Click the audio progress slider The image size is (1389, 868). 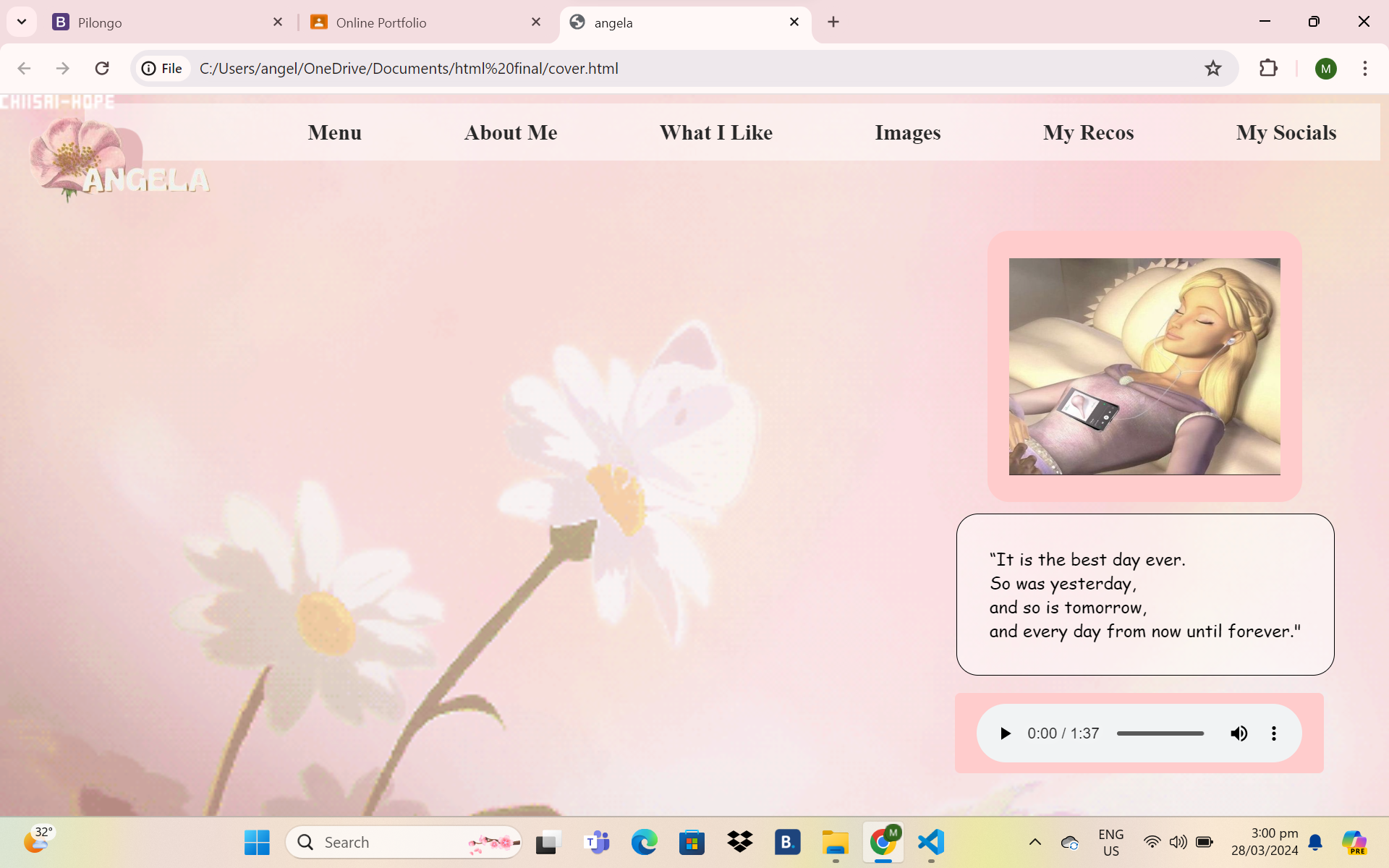tap(1160, 733)
